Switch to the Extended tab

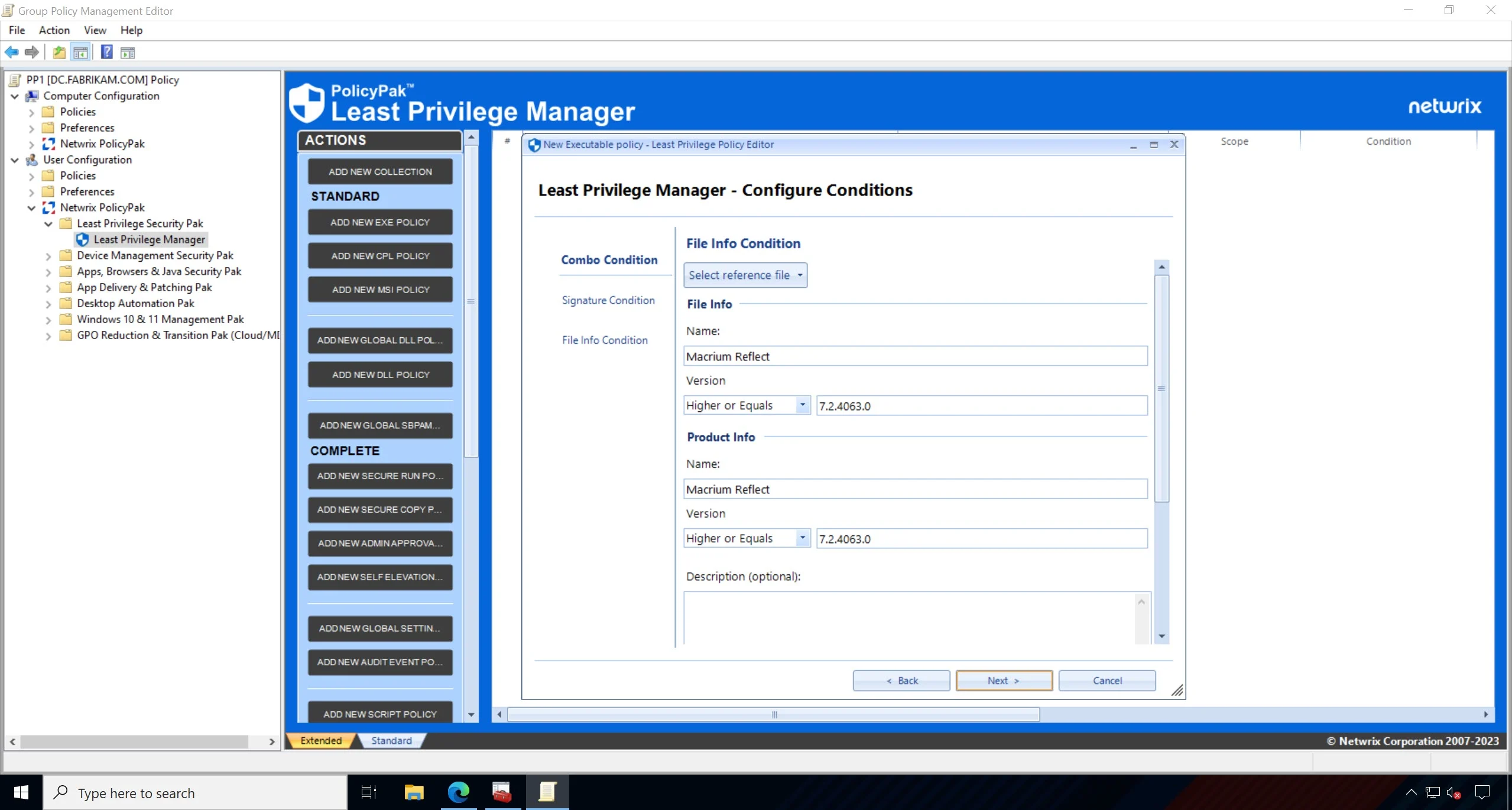click(321, 741)
